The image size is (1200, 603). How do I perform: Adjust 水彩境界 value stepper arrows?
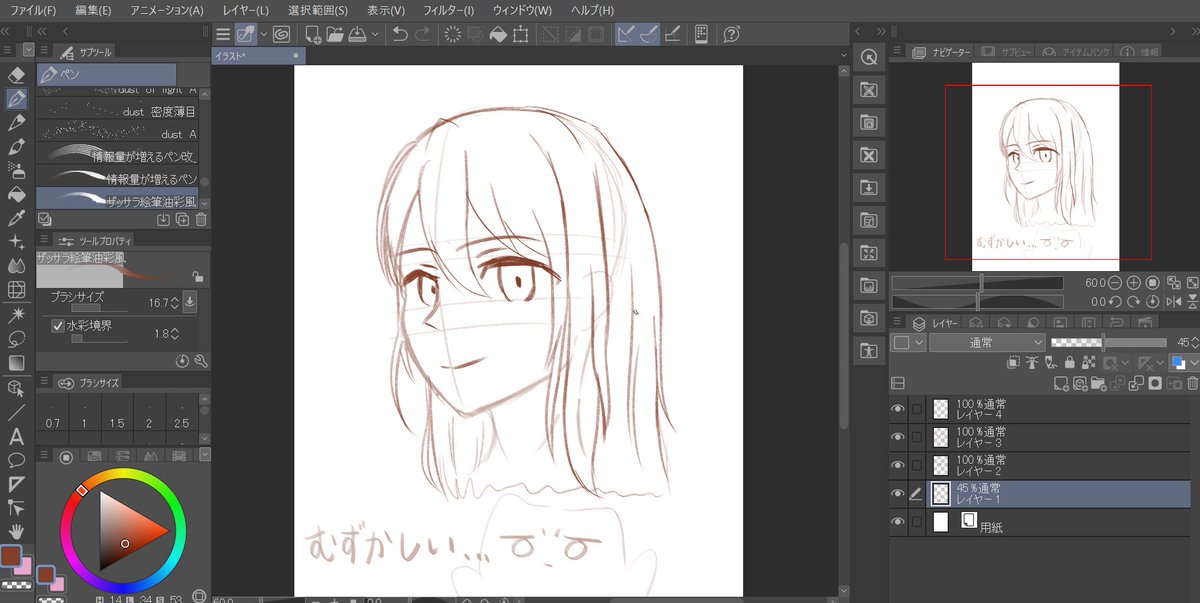tap(175, 333)
